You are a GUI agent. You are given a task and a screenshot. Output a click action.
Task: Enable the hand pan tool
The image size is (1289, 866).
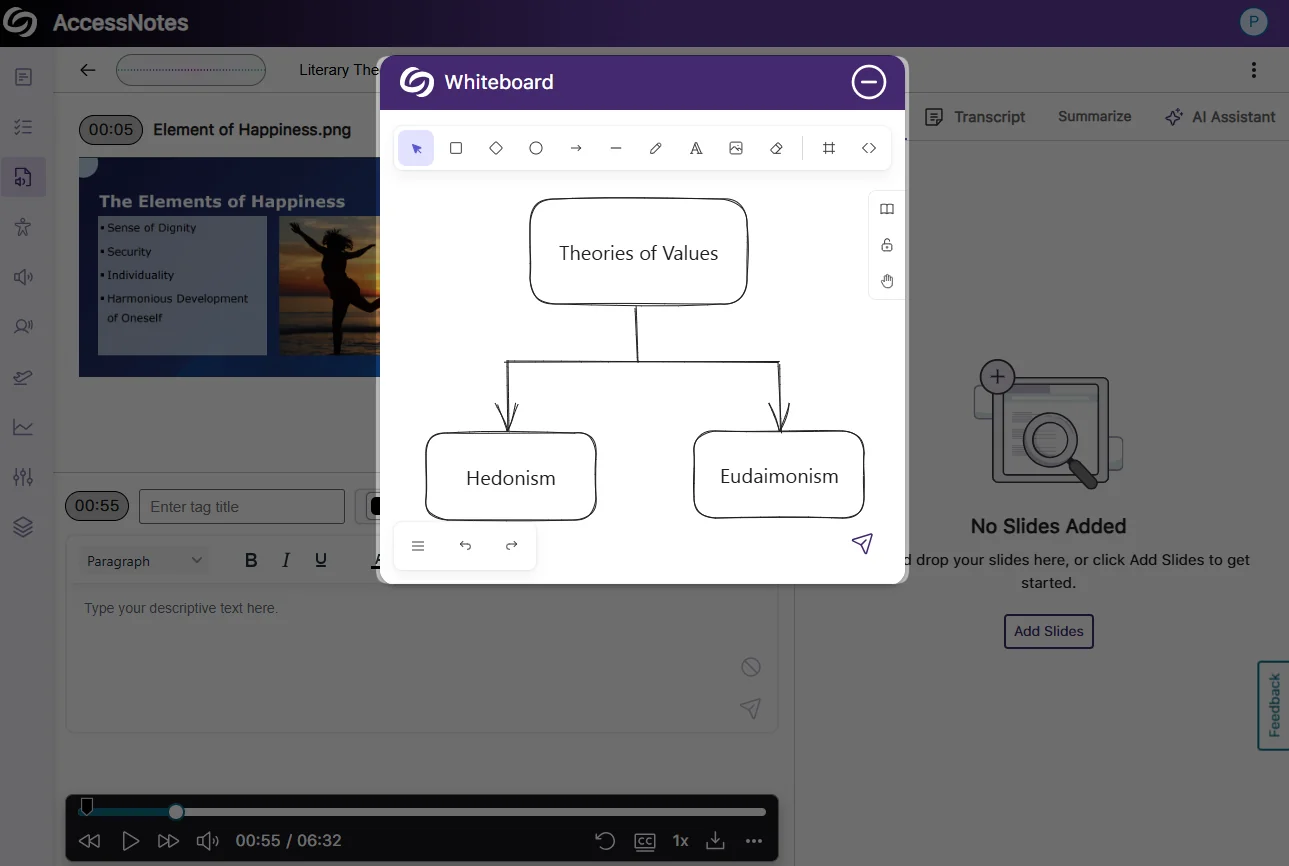(x=887, y=281)
